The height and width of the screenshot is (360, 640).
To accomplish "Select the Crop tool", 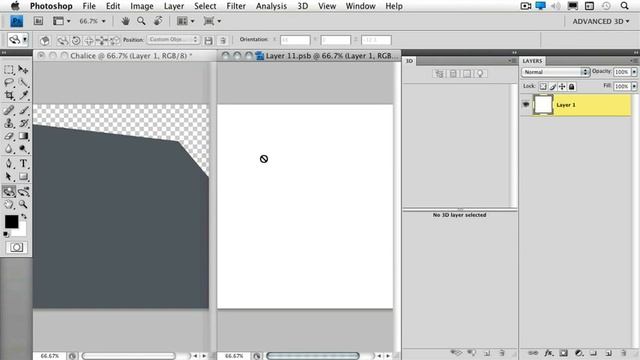I will (x=9, y=96).
